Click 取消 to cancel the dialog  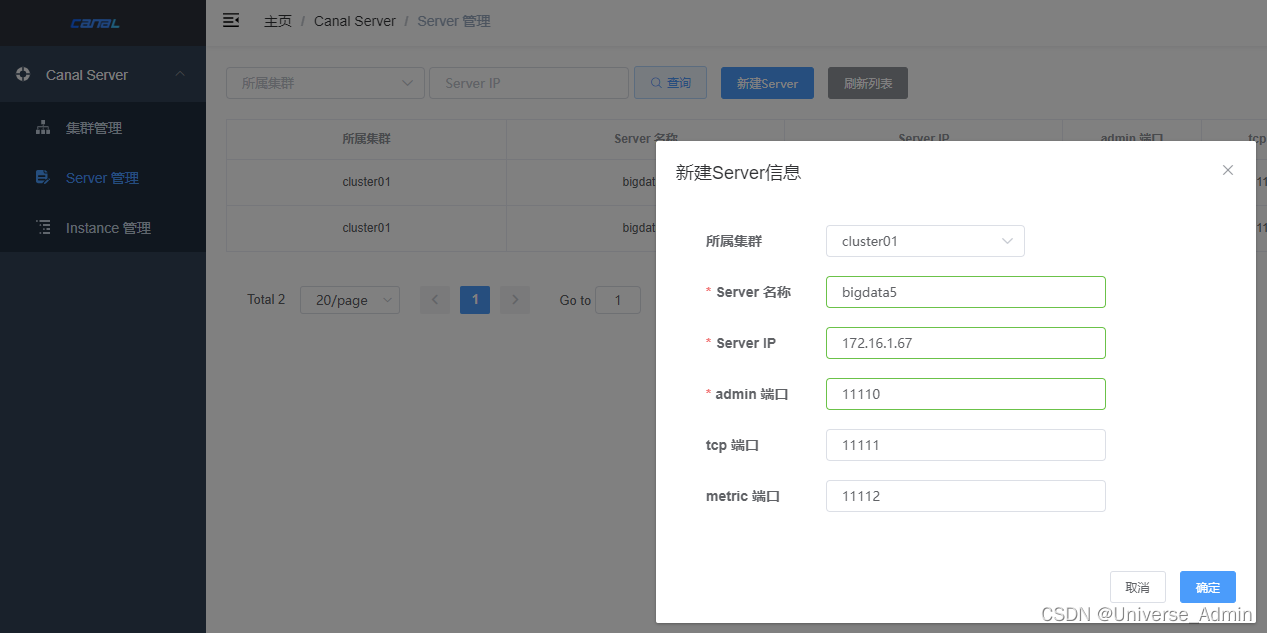pyautogui.click(x=1138, y=587)
